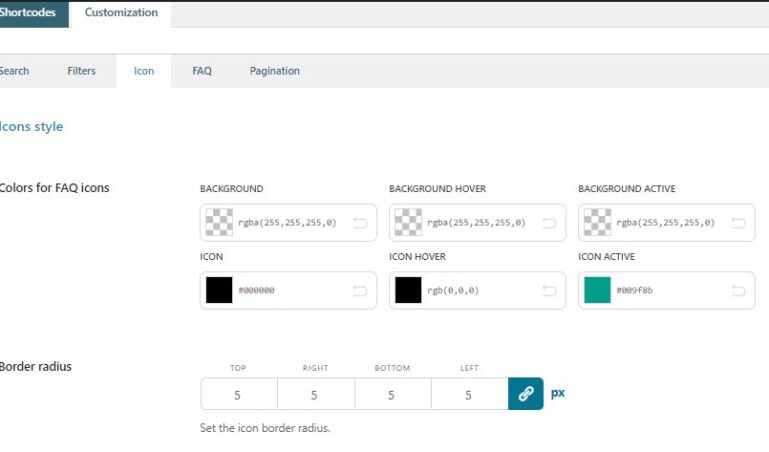Click the Left border radius input
The image size is (769, 452).
(468, 394)
